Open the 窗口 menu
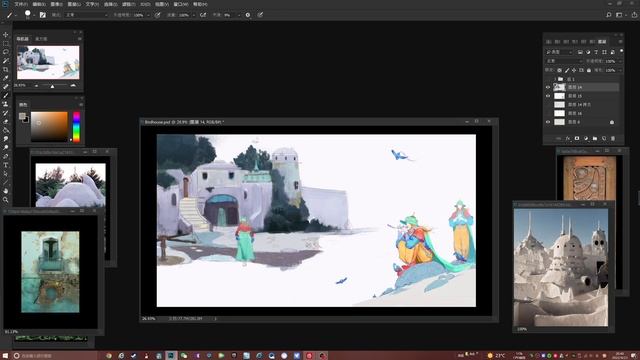Image resolution: width=640 pixels, height=360 pixels. pos(181,4)
